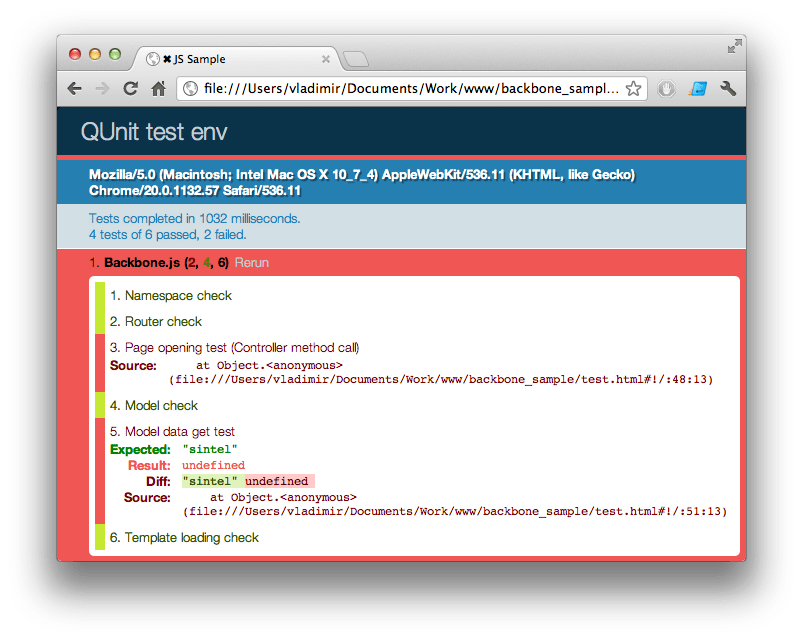Click the blue extension icon in toolbar
The image size is (803, 640).
(698, 89)
